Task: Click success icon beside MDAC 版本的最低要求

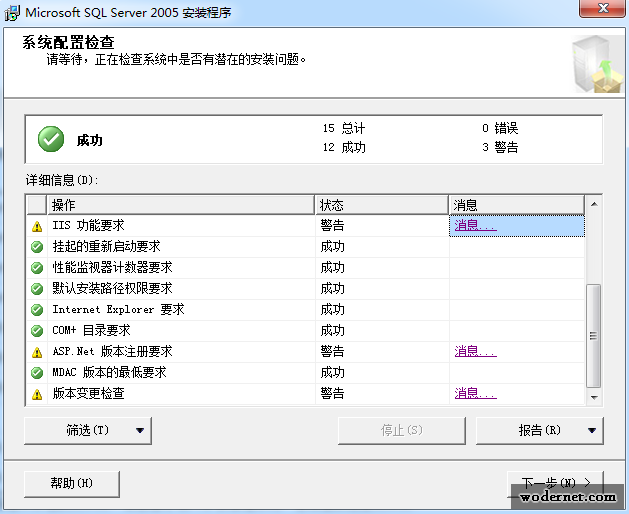Action: 37,373
